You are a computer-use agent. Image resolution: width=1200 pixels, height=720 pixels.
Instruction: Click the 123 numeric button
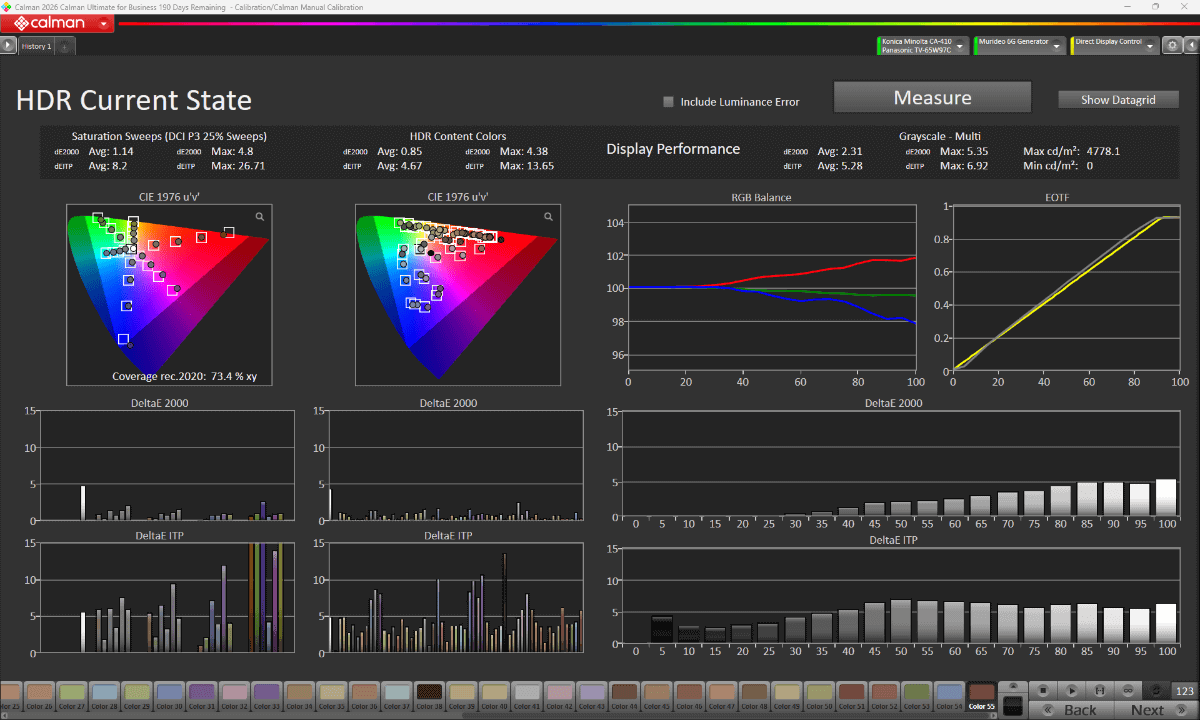1185,690
